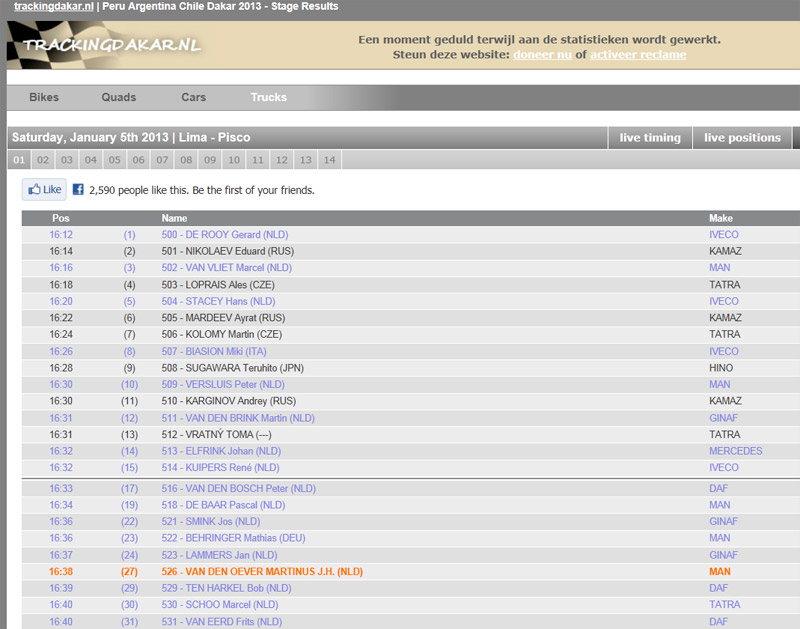Click MERCEDES make in Elfrink row
Screen dimensions: 800x629
pyautogui.click(x=736, y=451)
